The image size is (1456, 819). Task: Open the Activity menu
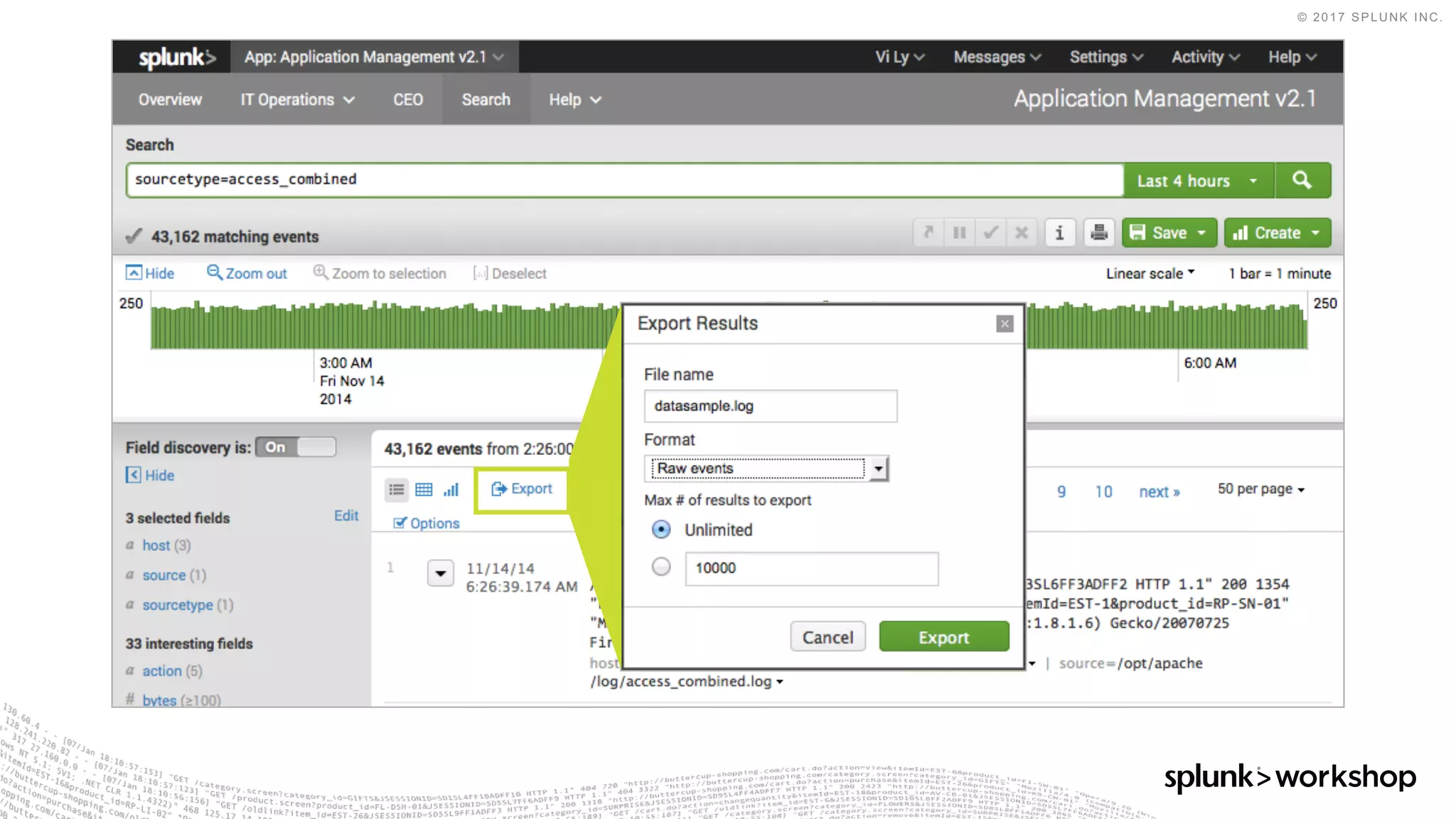(x=1206, y=57)
